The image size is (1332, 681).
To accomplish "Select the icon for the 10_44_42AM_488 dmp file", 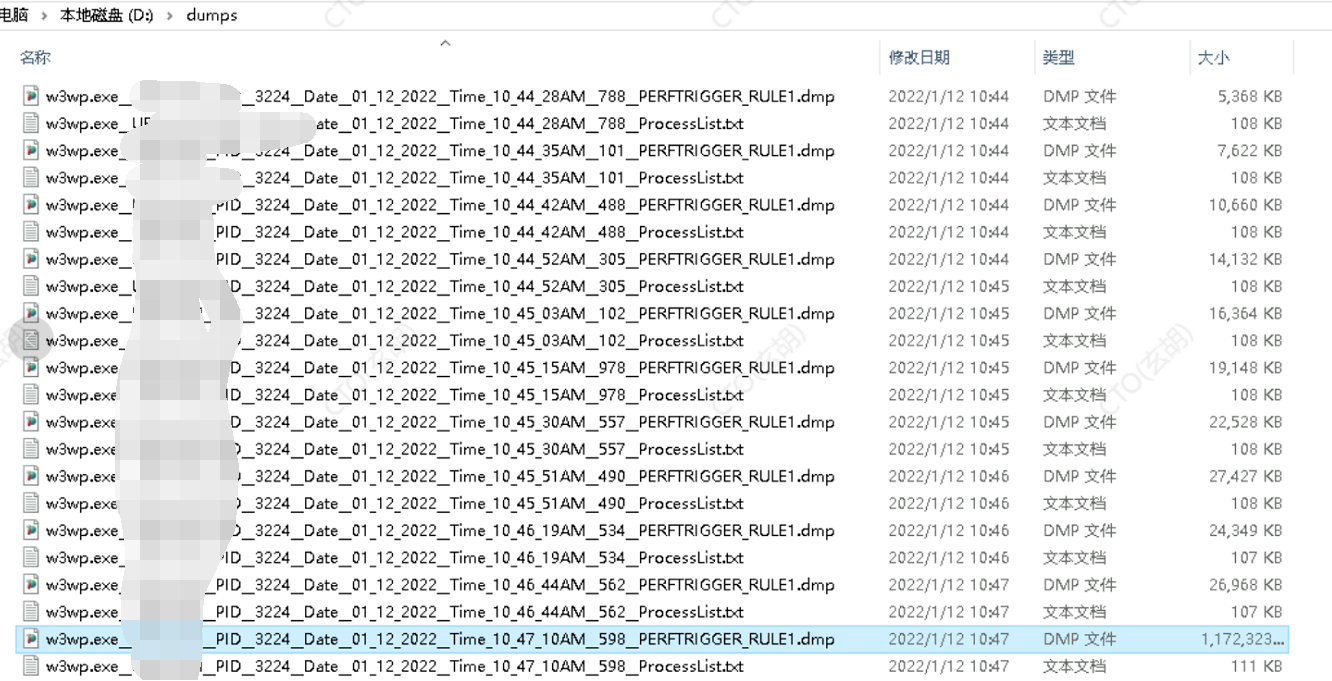I will (x=31, y=205).
